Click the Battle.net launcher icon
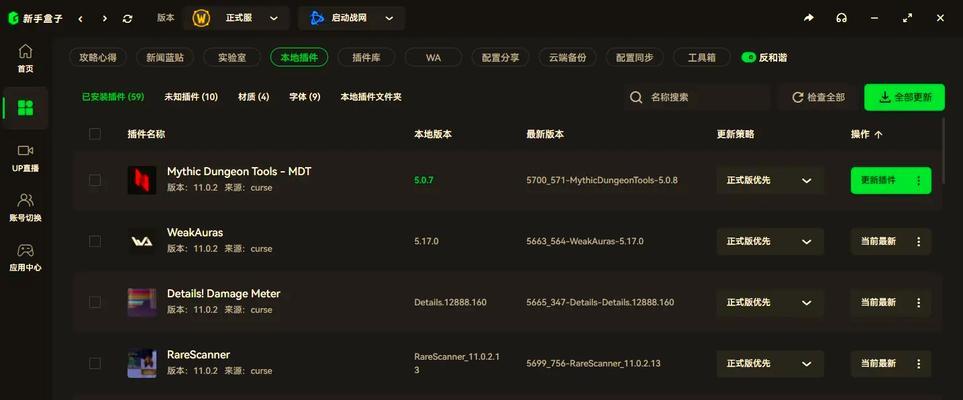963x400 pixels. point(317,18)
